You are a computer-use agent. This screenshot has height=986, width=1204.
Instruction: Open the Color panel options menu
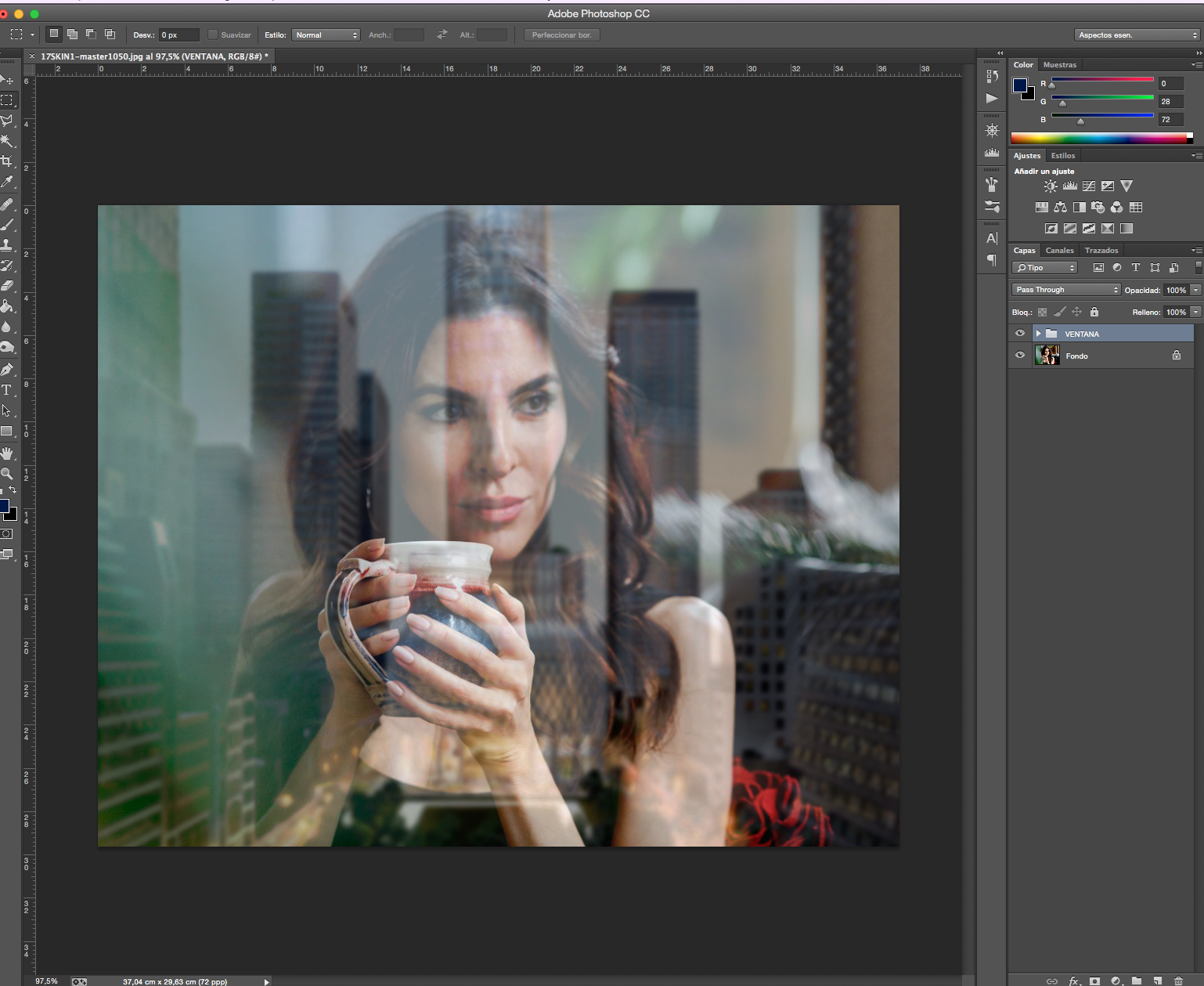click(x=1196, y=65)
